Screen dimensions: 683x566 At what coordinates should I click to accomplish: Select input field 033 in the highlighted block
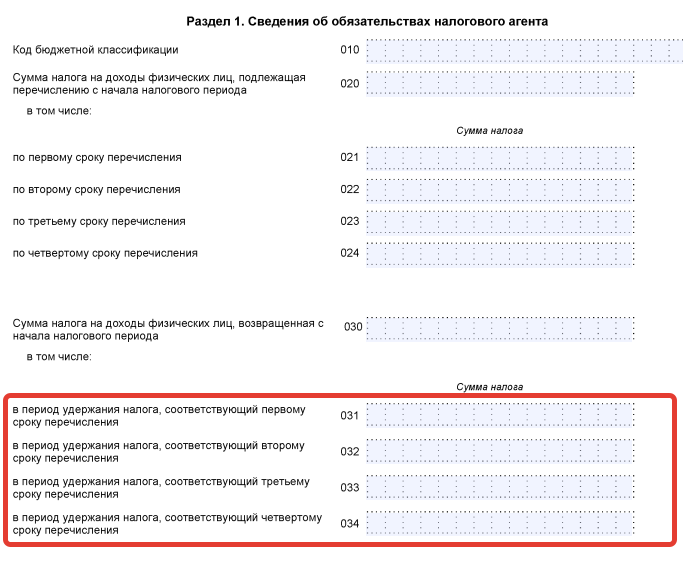(x=500, y=487)
